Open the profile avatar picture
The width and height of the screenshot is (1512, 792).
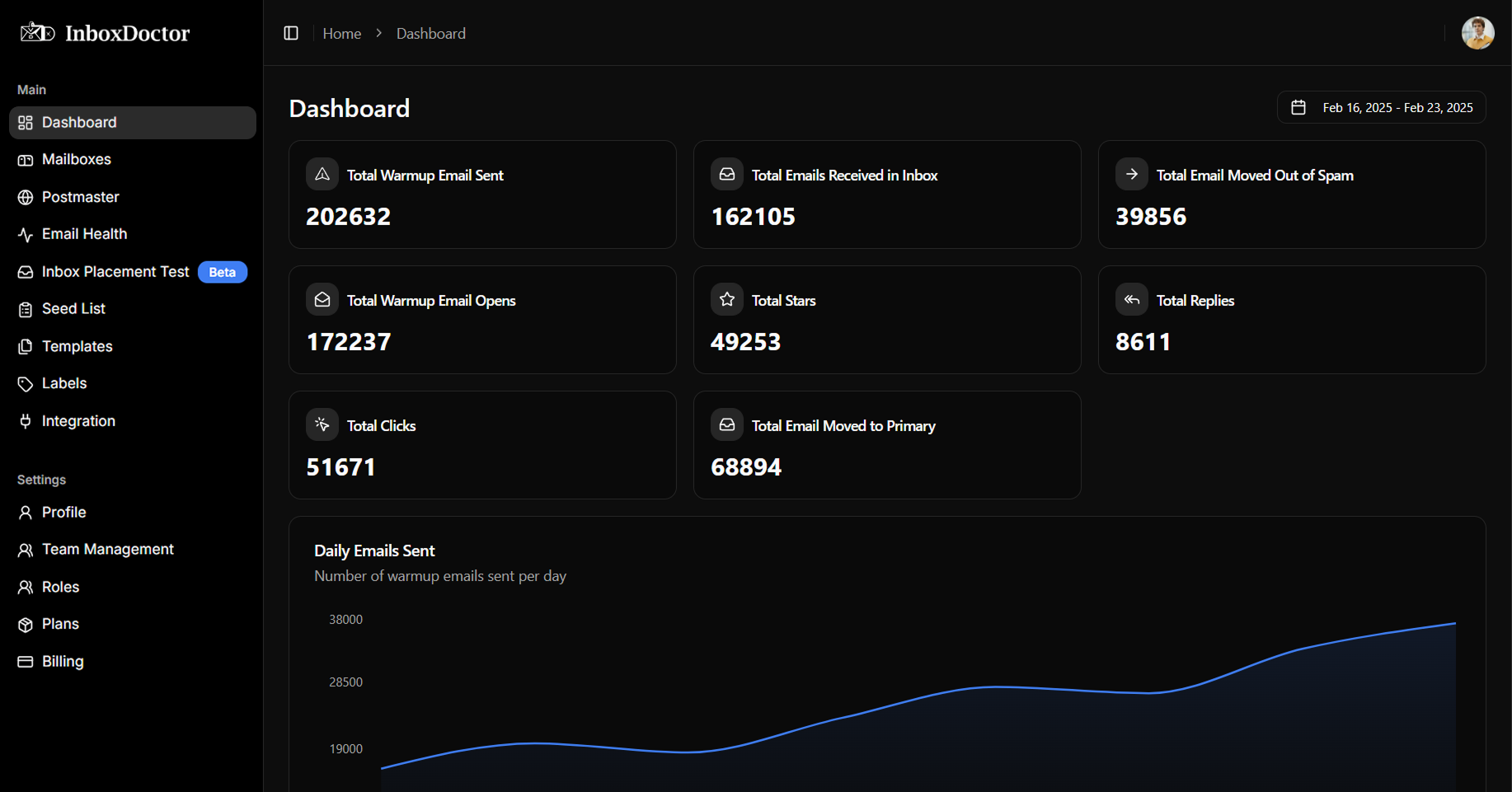(x=1477, y=33)
